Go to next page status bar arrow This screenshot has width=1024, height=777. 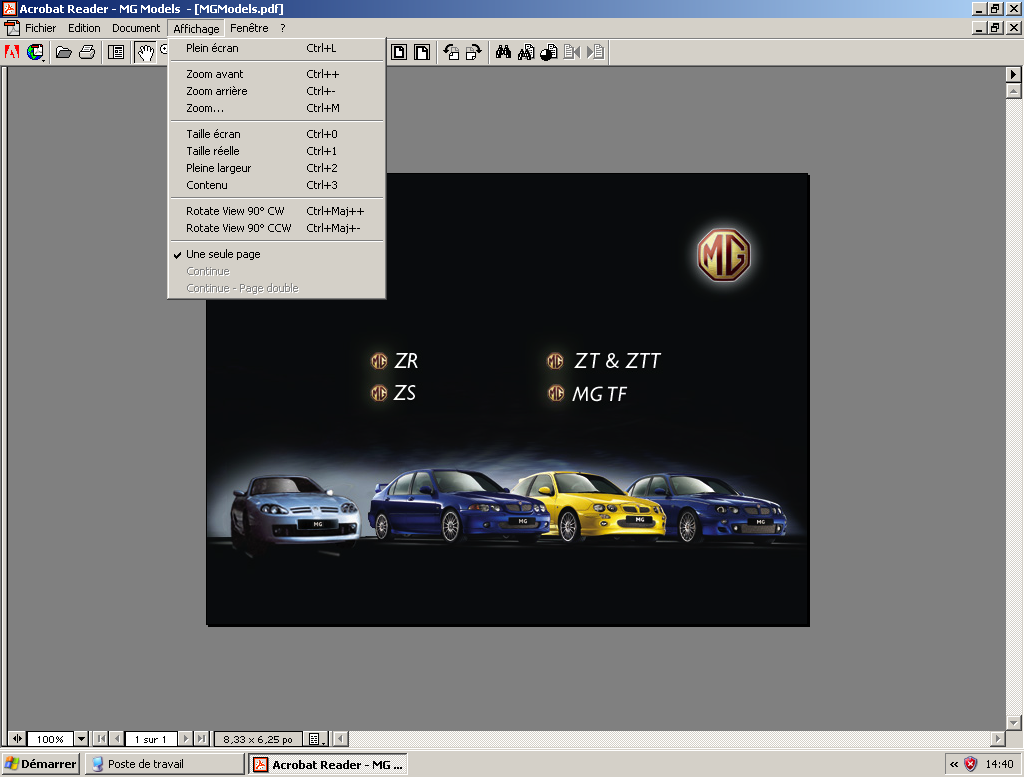tap(186, 739)
